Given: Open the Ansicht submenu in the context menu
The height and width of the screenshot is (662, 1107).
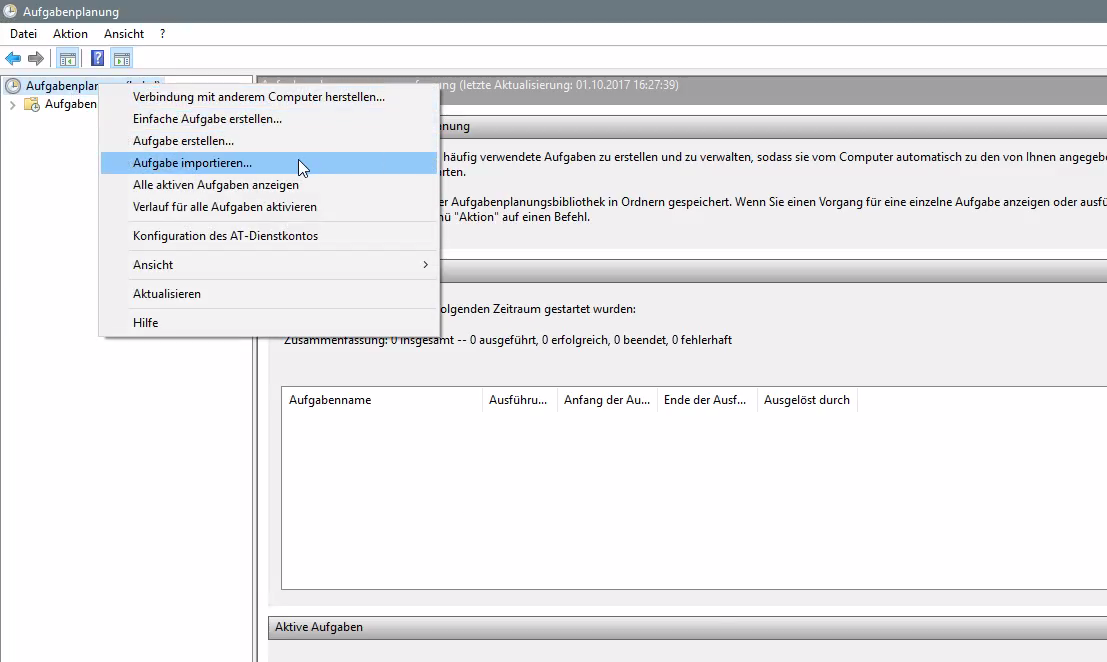Looking at the screenshot, I should (268, 265).
